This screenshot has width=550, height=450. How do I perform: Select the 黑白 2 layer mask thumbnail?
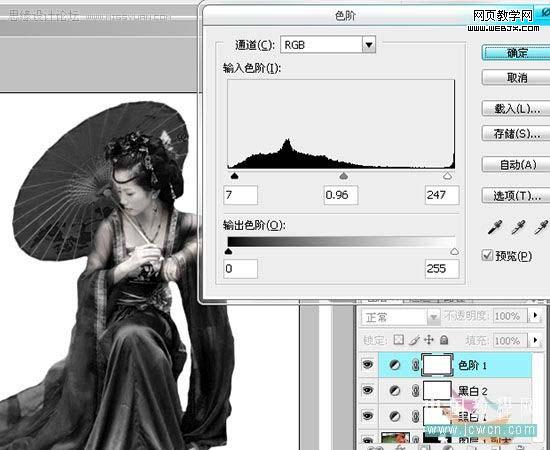[x=437, y=390]
